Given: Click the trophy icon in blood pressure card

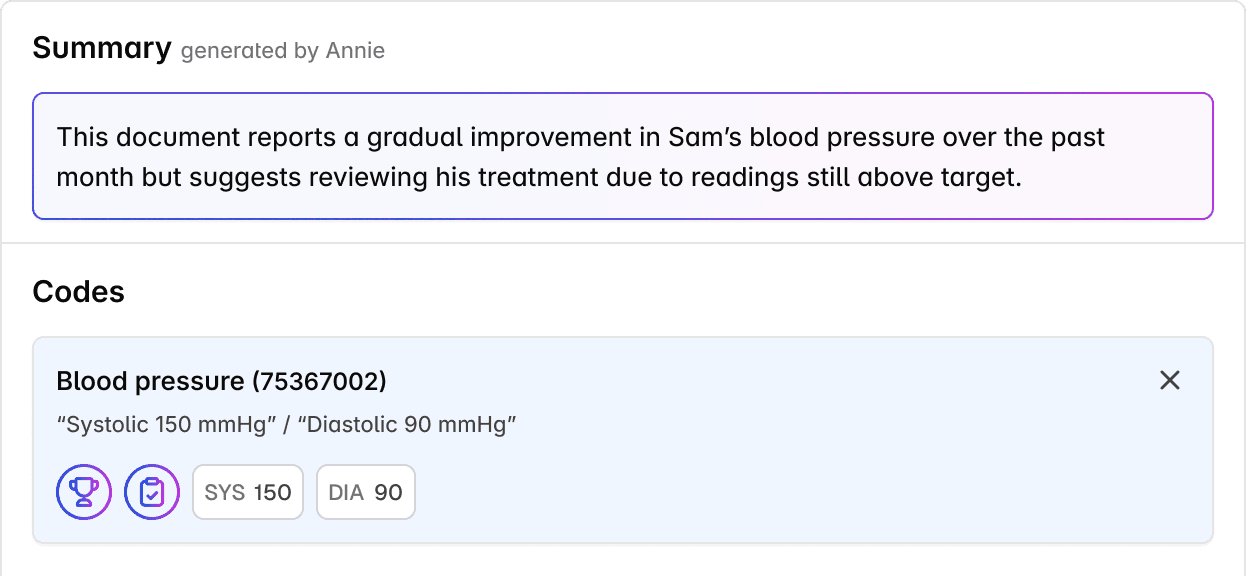Looking at the screenshot, I should [84, 492].
